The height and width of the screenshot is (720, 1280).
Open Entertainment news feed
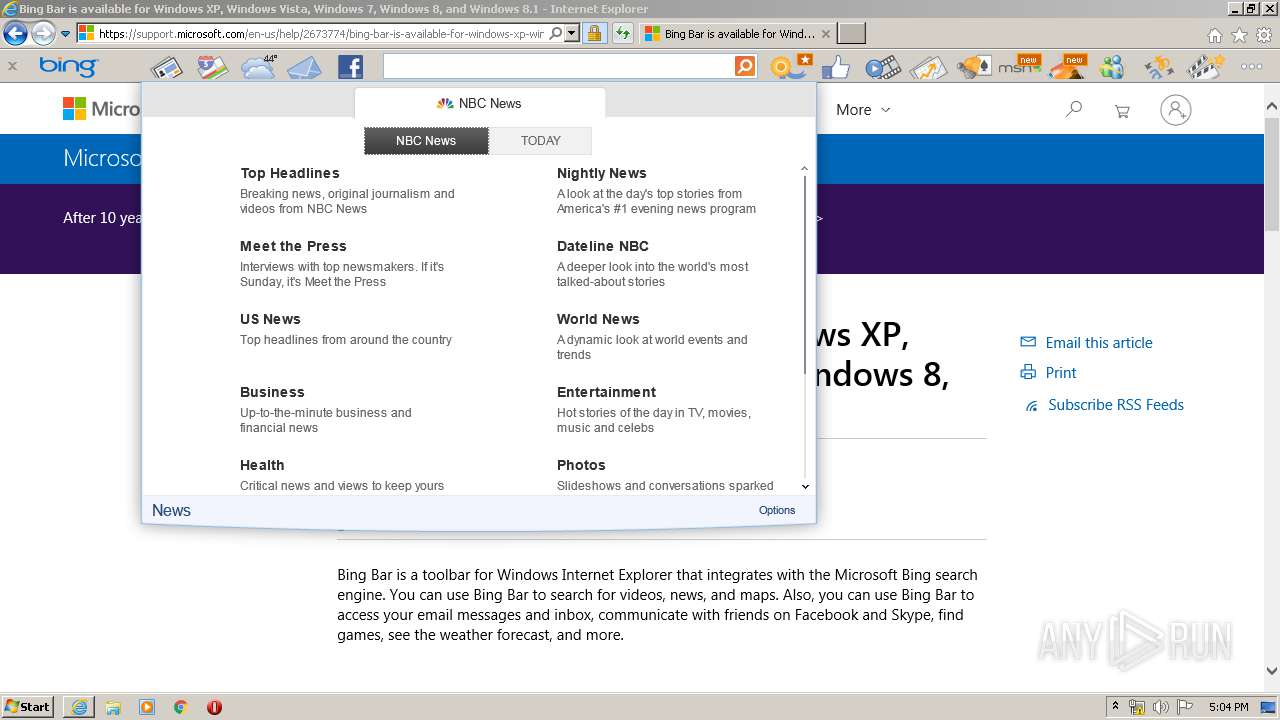pos(606,392)
